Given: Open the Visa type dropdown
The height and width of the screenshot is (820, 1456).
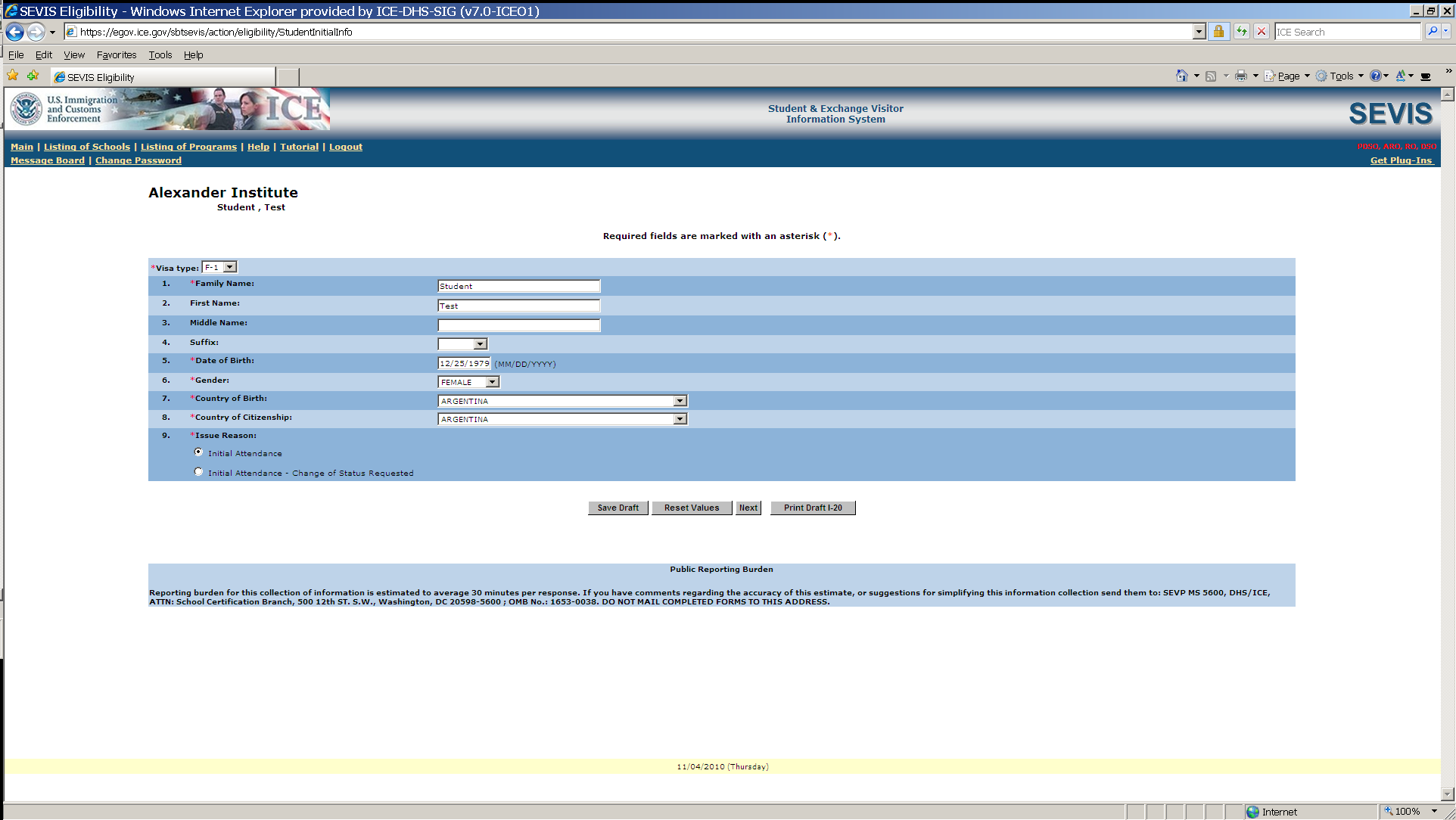Looking at the screenshot, I should click(230, 267).
